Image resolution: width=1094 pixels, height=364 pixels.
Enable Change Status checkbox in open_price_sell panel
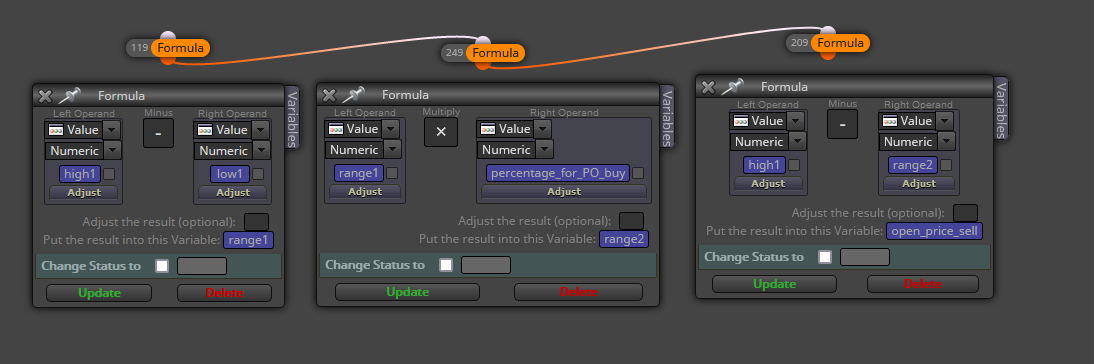tap(825, 257)
